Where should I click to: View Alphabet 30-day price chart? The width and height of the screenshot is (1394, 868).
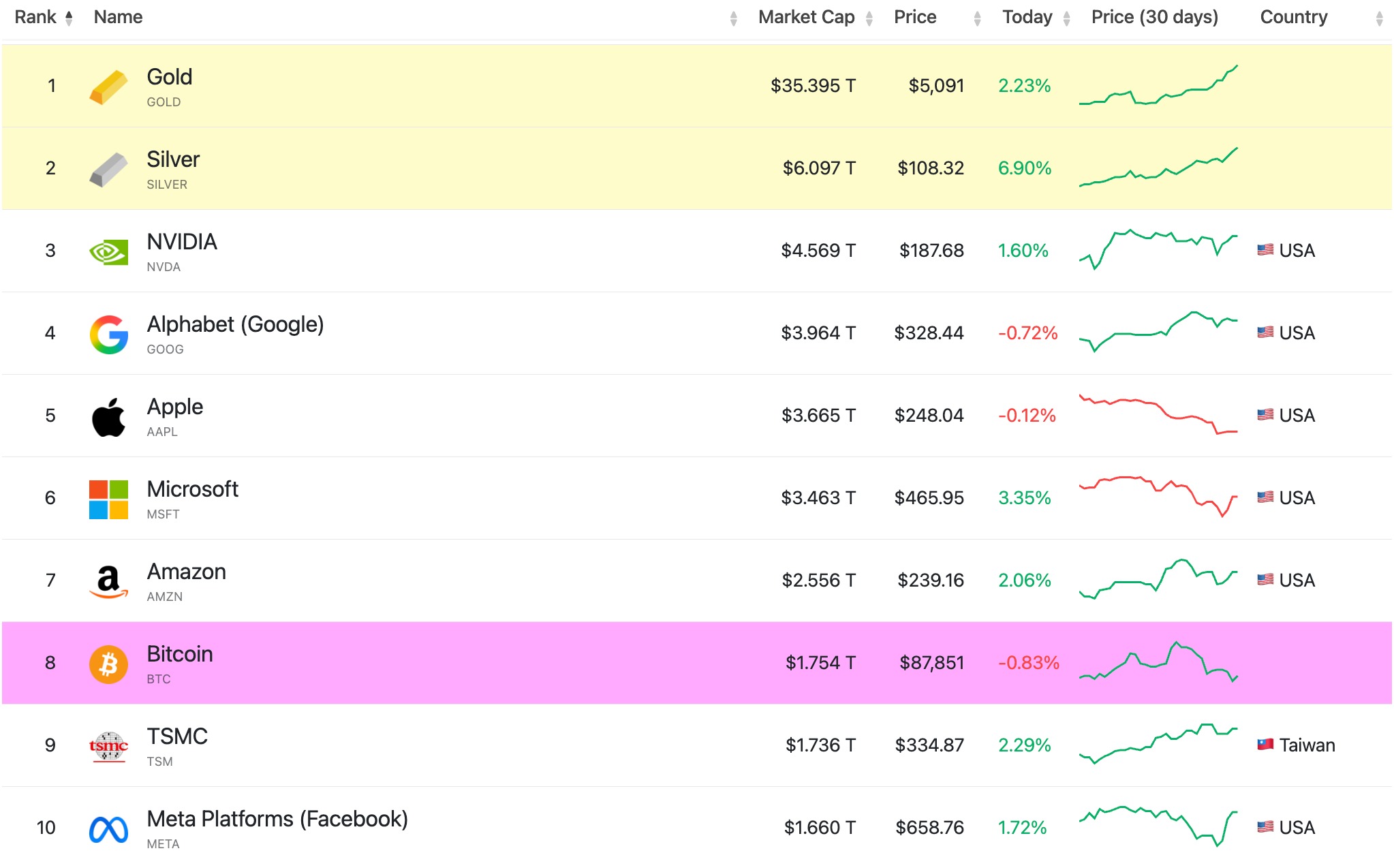pyautogui.click(x=1158, y=332)
